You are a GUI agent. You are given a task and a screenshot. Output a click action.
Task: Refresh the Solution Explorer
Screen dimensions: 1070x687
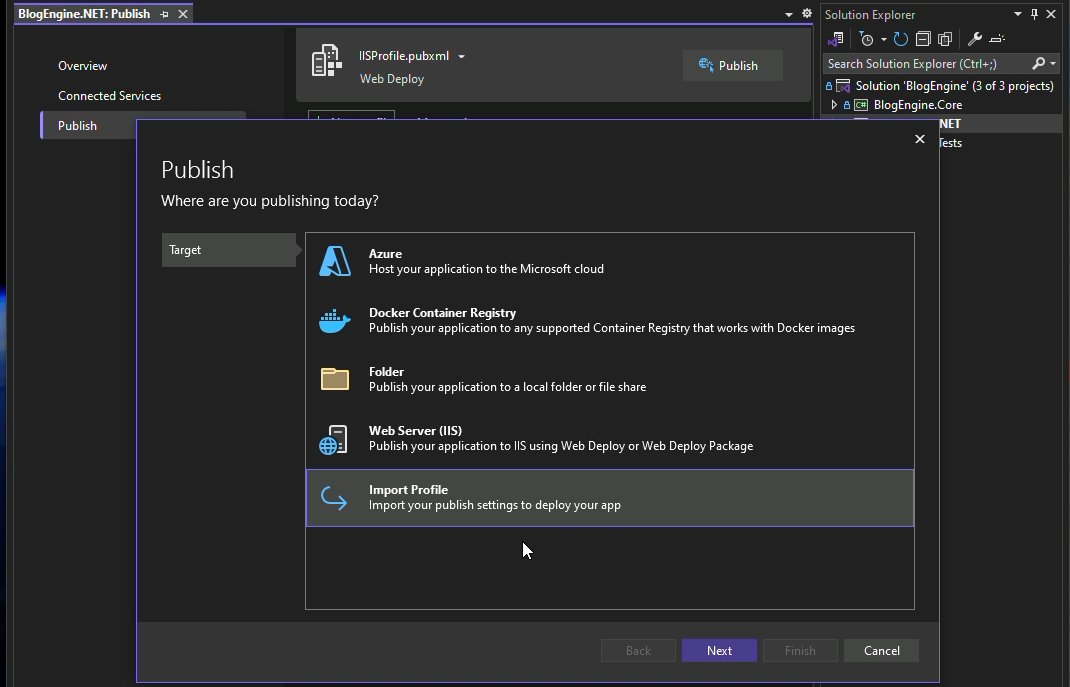[901, 39]
